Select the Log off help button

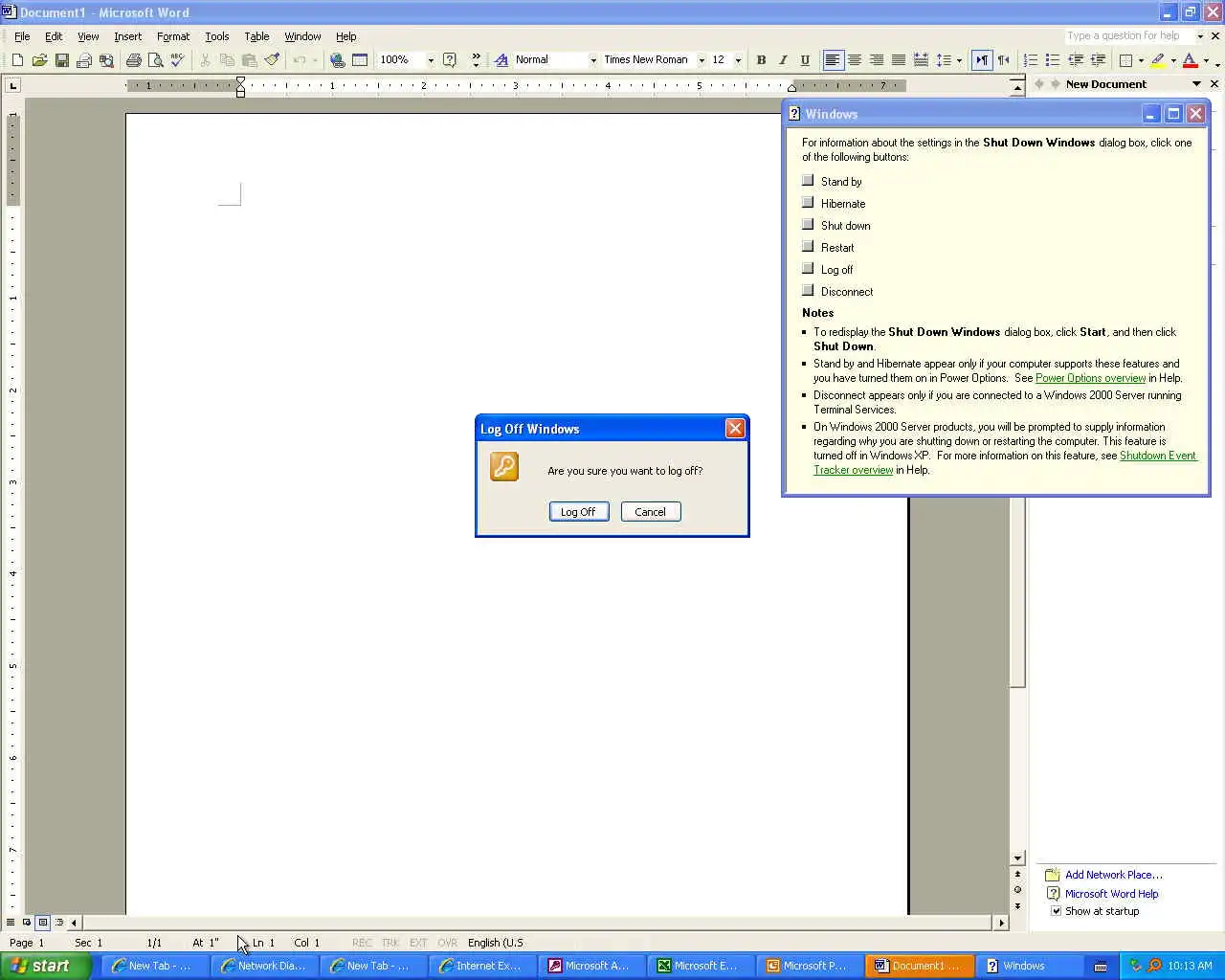pos(808,269)
